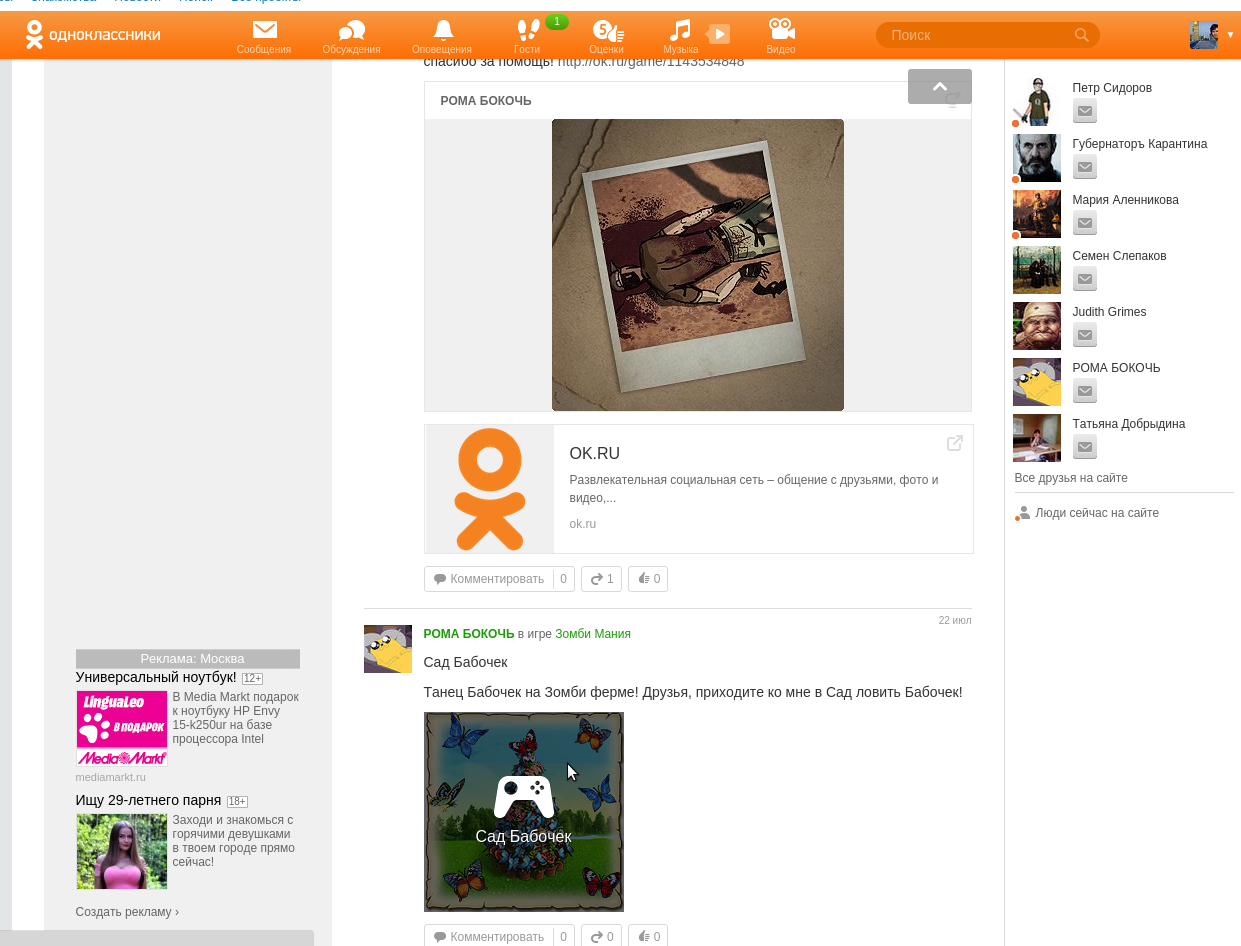Open mediamarkt.ru ad link

pos(111,777)
